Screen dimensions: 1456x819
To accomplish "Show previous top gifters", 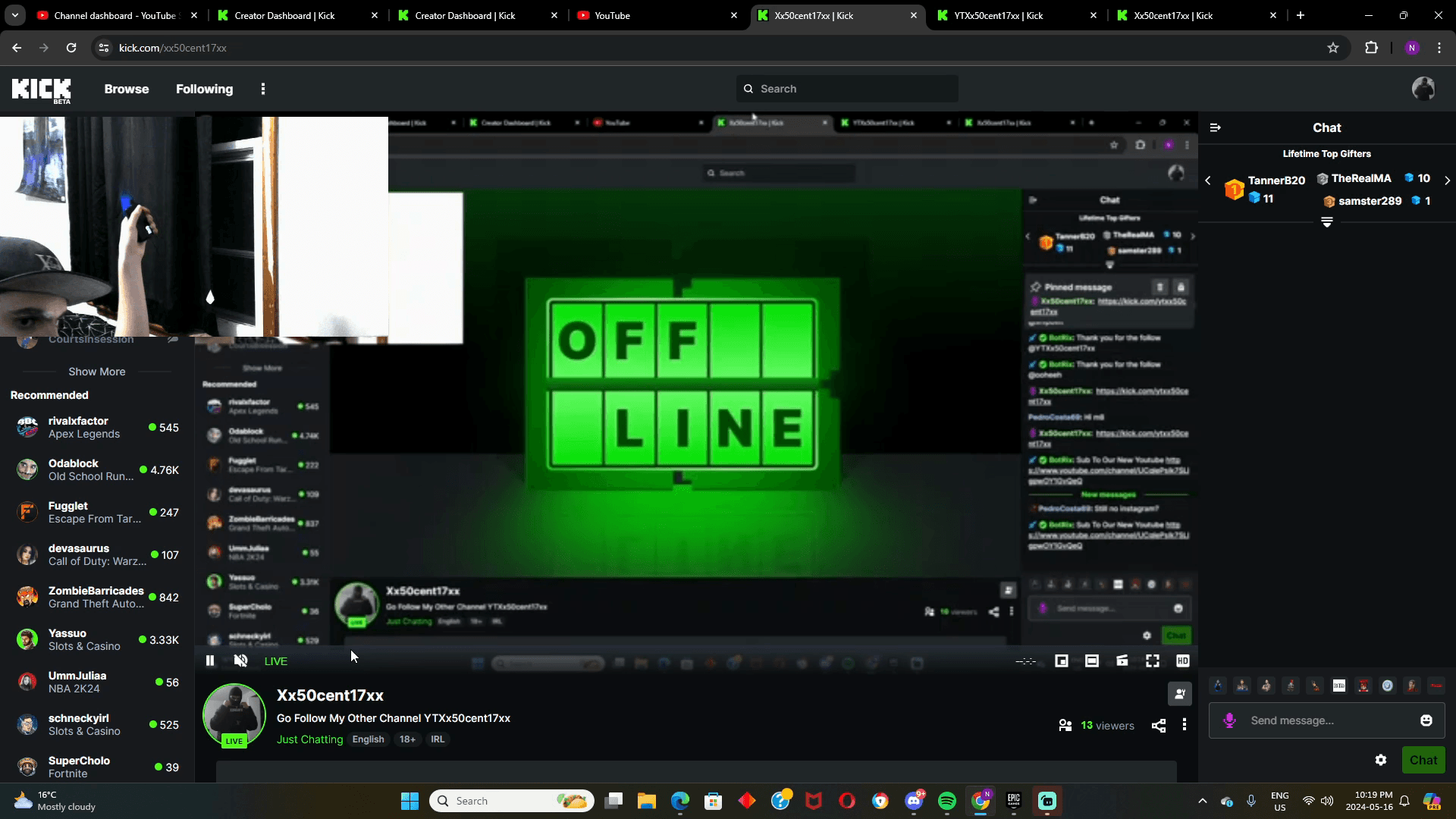I will (x=1208, y=180).
